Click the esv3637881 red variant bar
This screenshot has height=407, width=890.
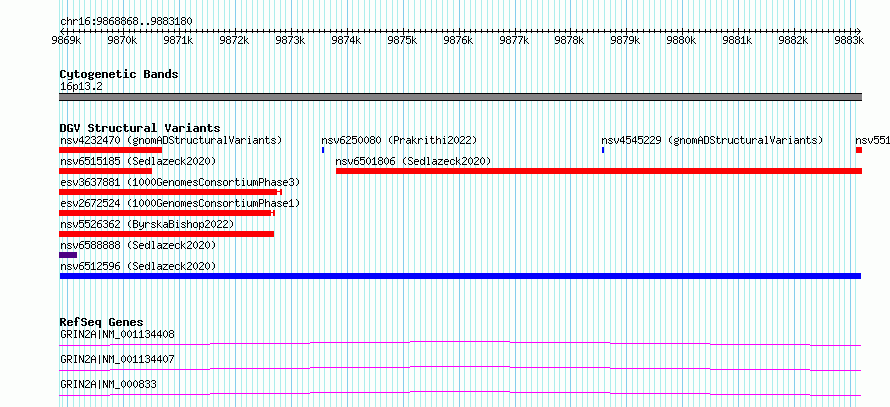coord(170,192)
